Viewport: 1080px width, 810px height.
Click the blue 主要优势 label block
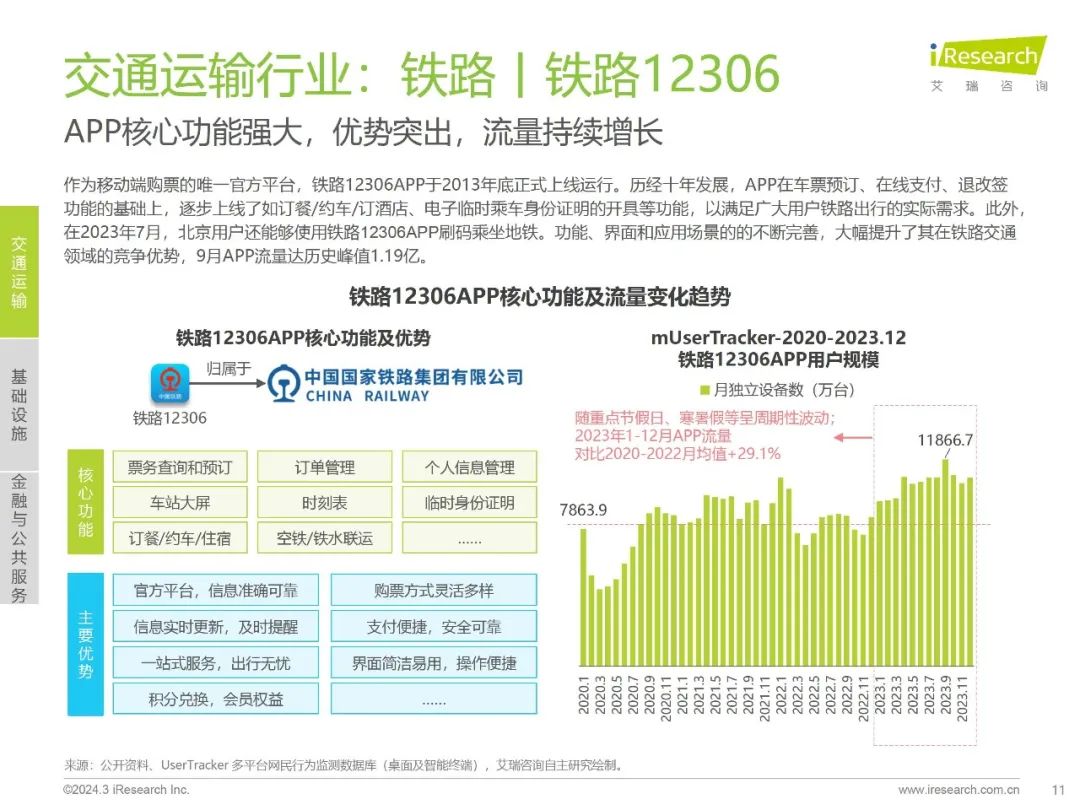pos(85,645)
